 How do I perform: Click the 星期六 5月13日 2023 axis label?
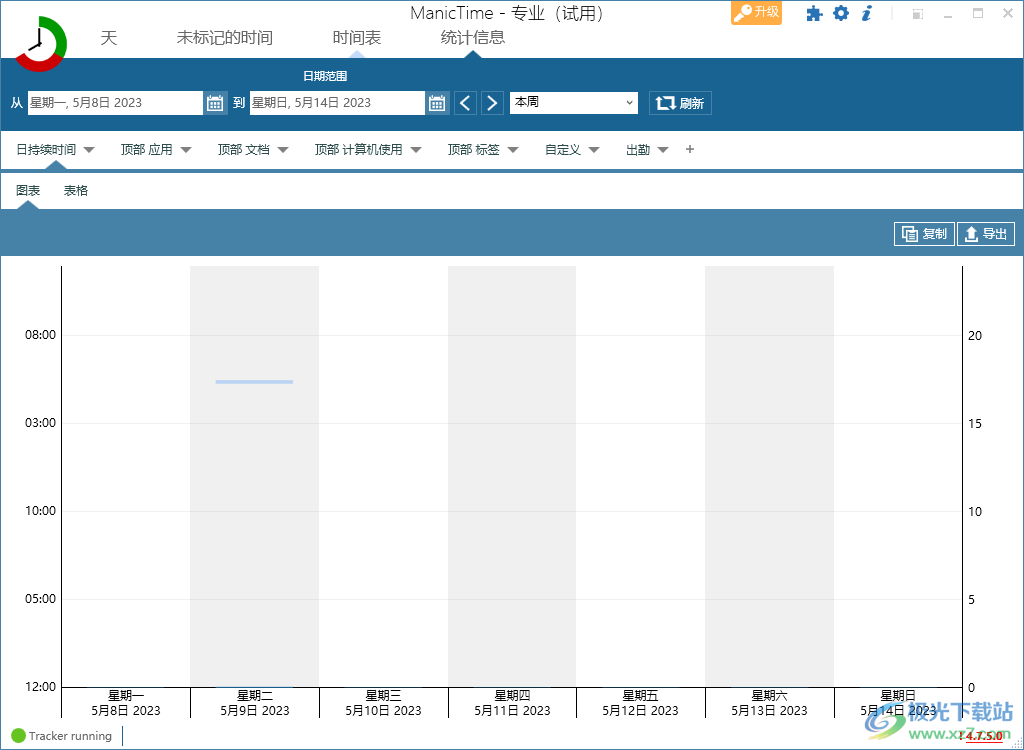(769, 703)
